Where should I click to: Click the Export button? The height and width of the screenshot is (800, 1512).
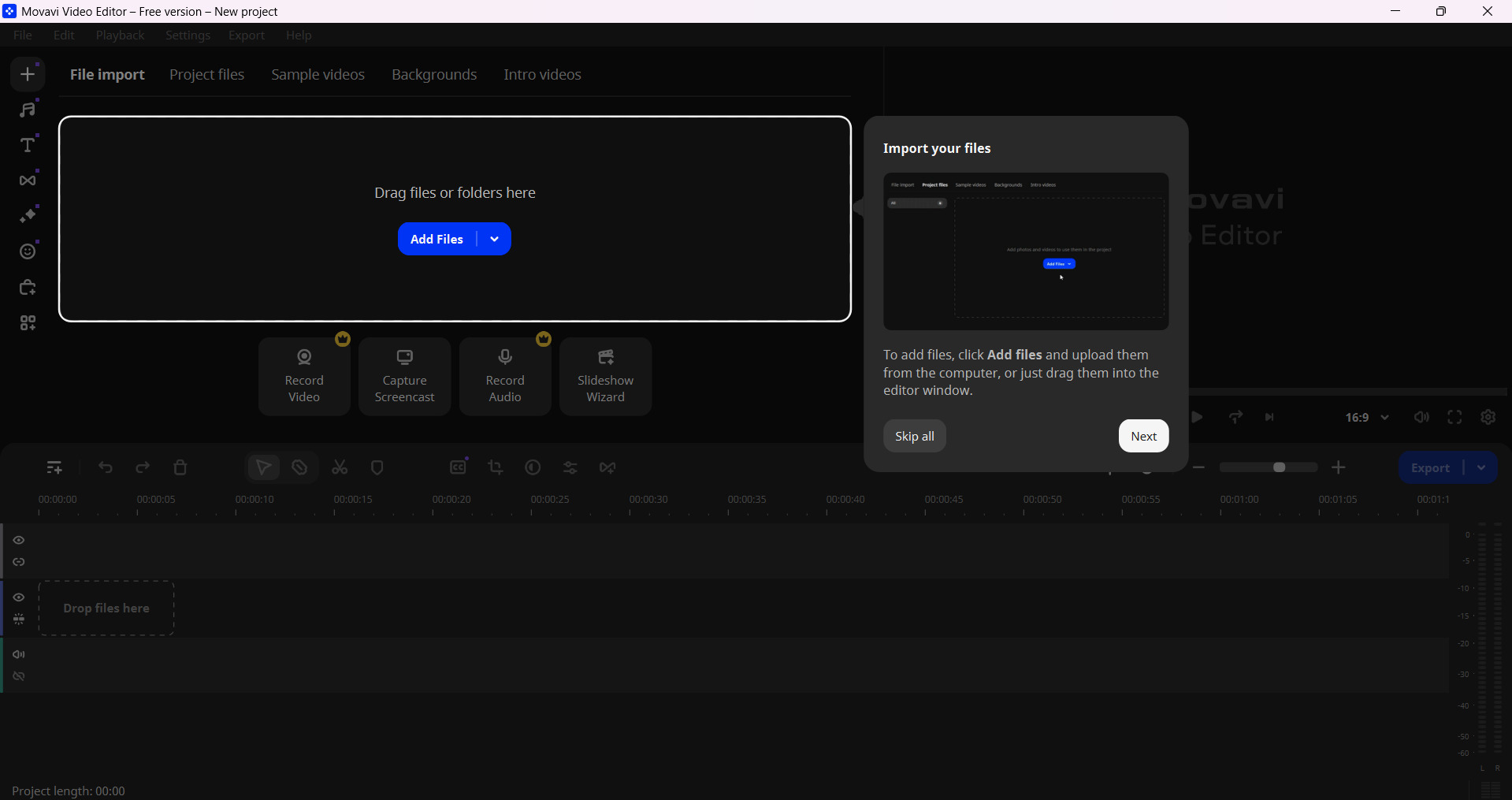click(x=1431, y=468)
